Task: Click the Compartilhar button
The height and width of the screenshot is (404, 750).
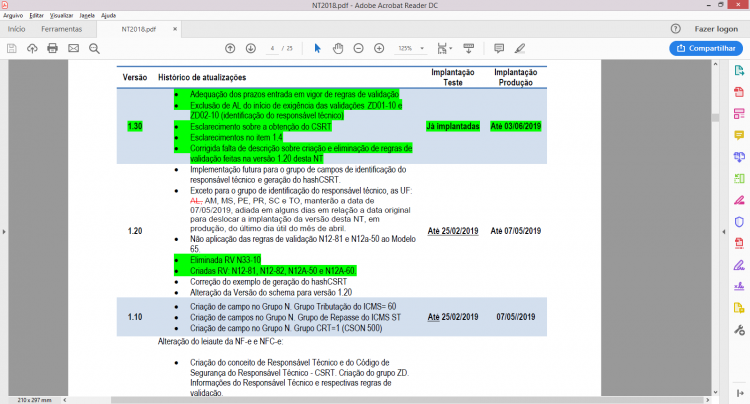Action: coord(706,48)
